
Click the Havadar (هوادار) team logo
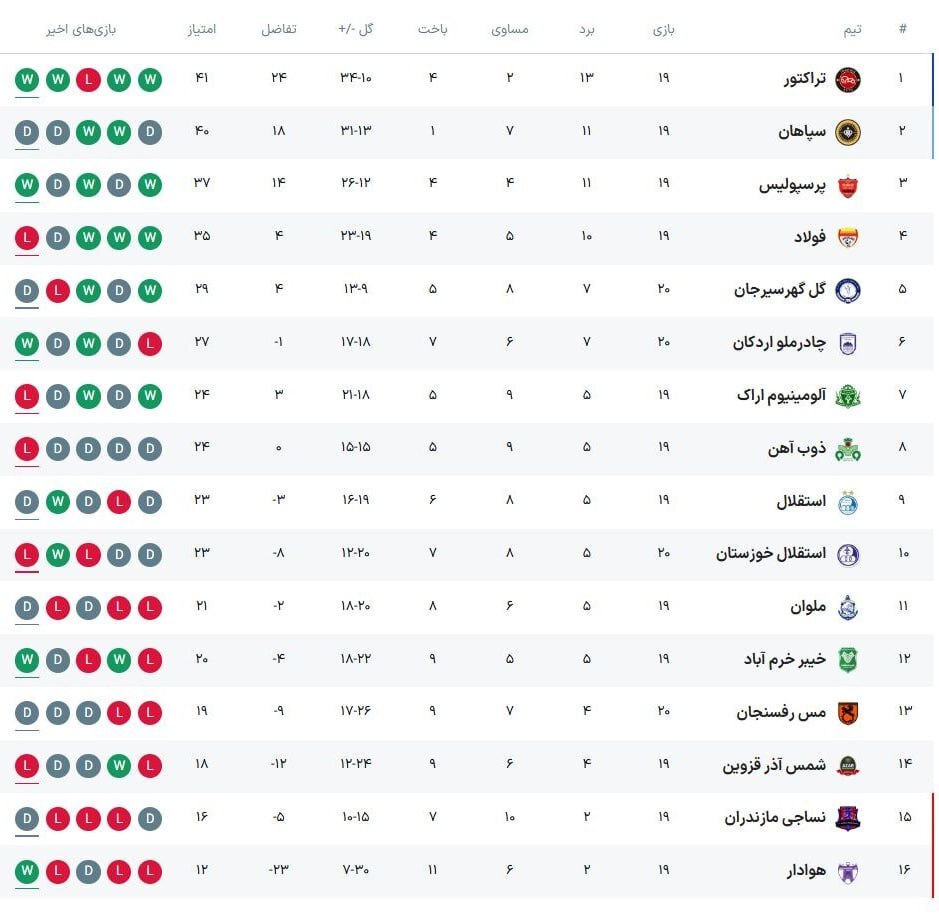[x=847, y=870]
